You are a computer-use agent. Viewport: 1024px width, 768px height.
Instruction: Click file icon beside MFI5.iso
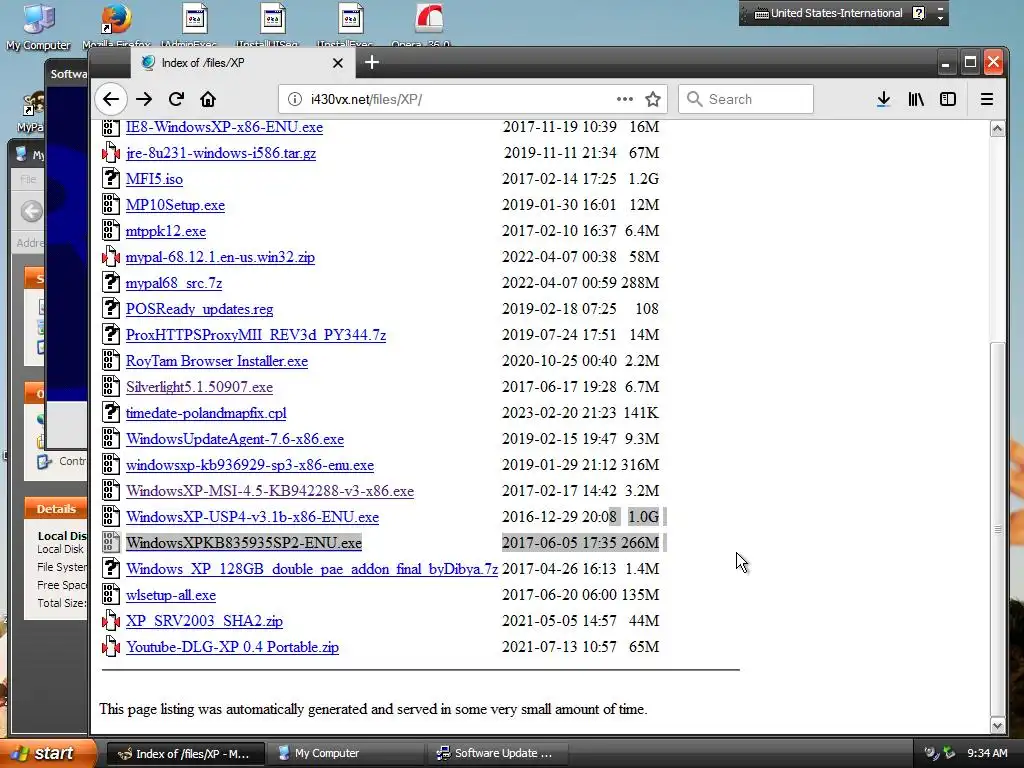click(111, 178)
